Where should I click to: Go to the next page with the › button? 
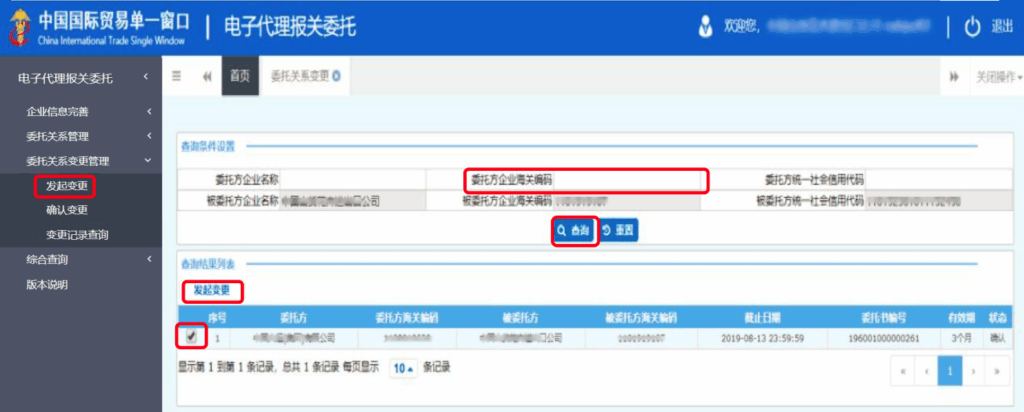pyautogui.click(x=973, y=371)
